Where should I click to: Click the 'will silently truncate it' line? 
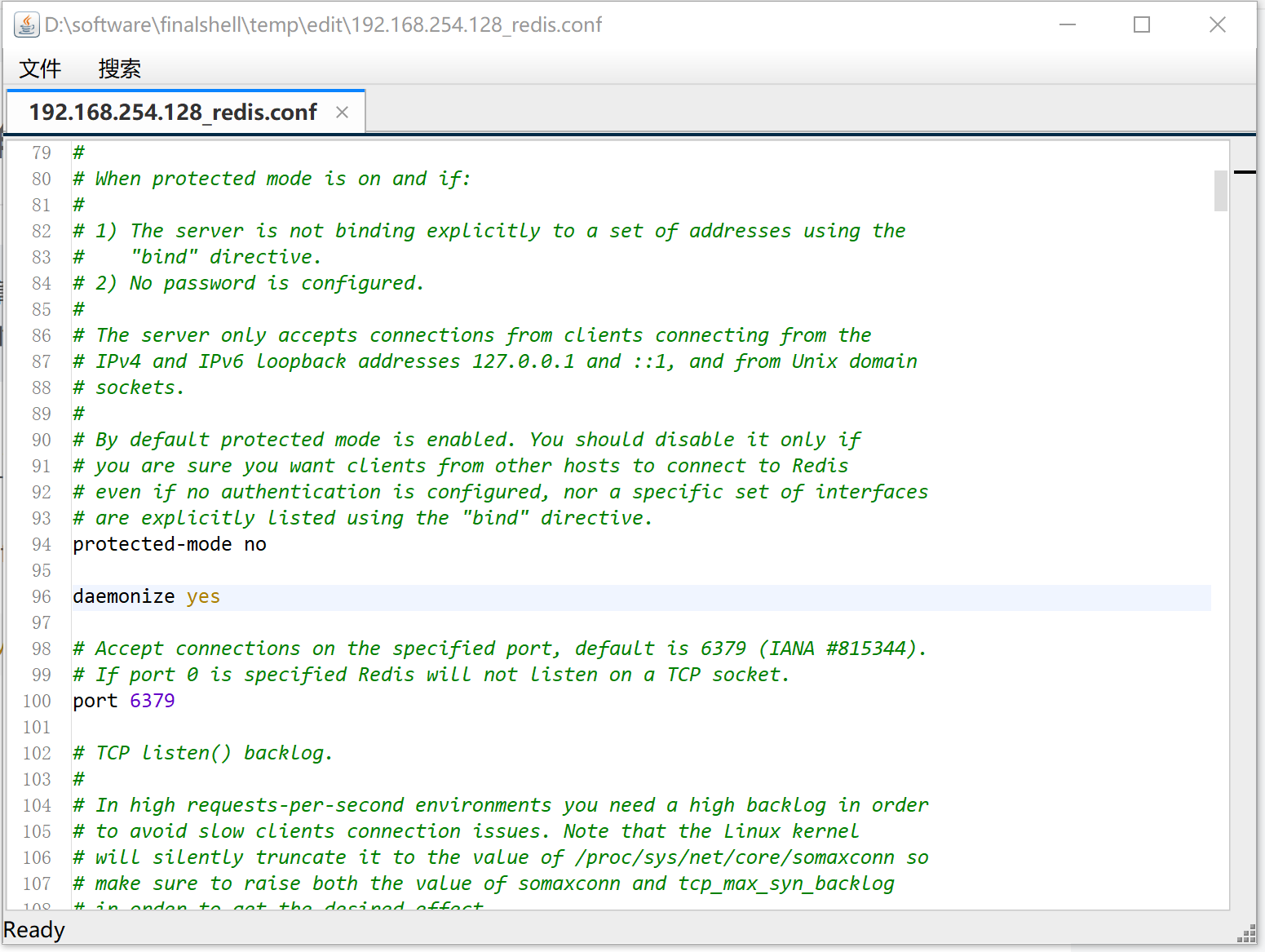[501, 857]
